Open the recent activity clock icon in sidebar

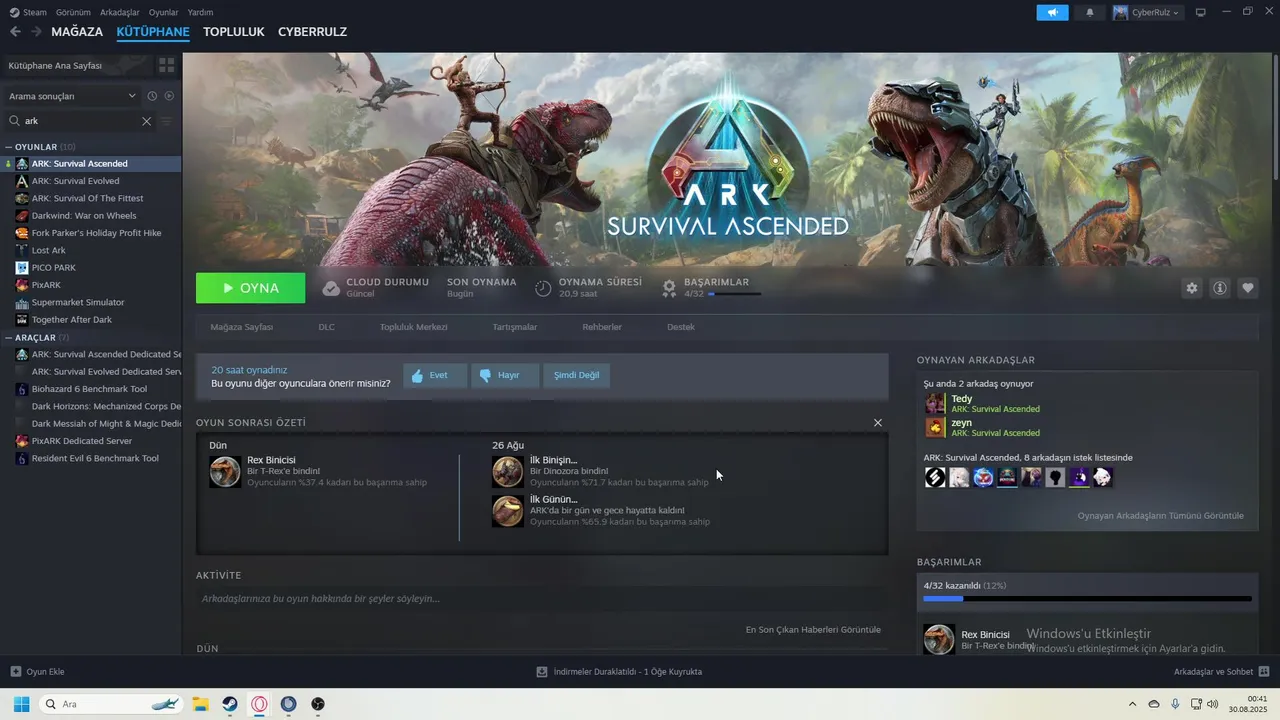click(152, 96)
